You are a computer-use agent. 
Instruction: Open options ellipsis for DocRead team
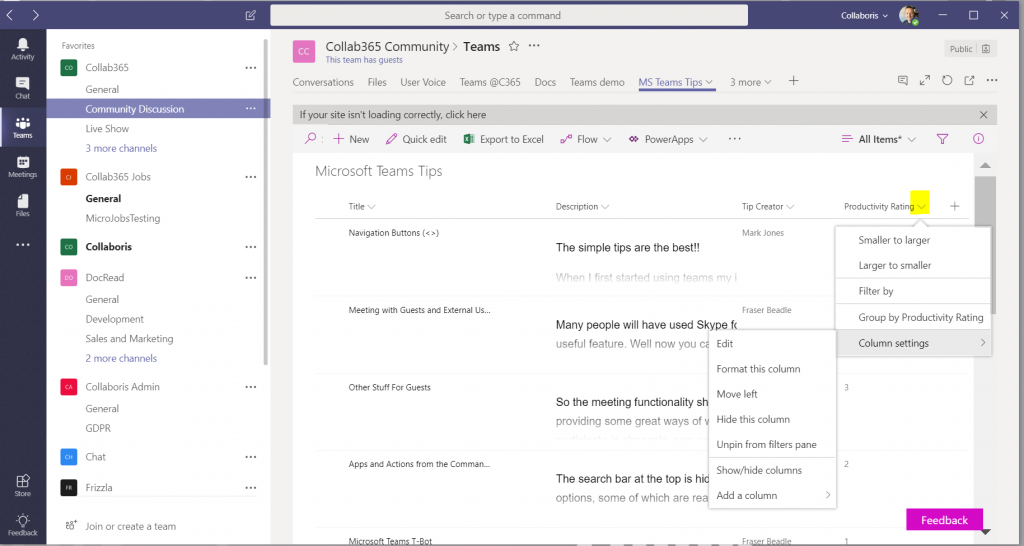click(x=251, y=278)
